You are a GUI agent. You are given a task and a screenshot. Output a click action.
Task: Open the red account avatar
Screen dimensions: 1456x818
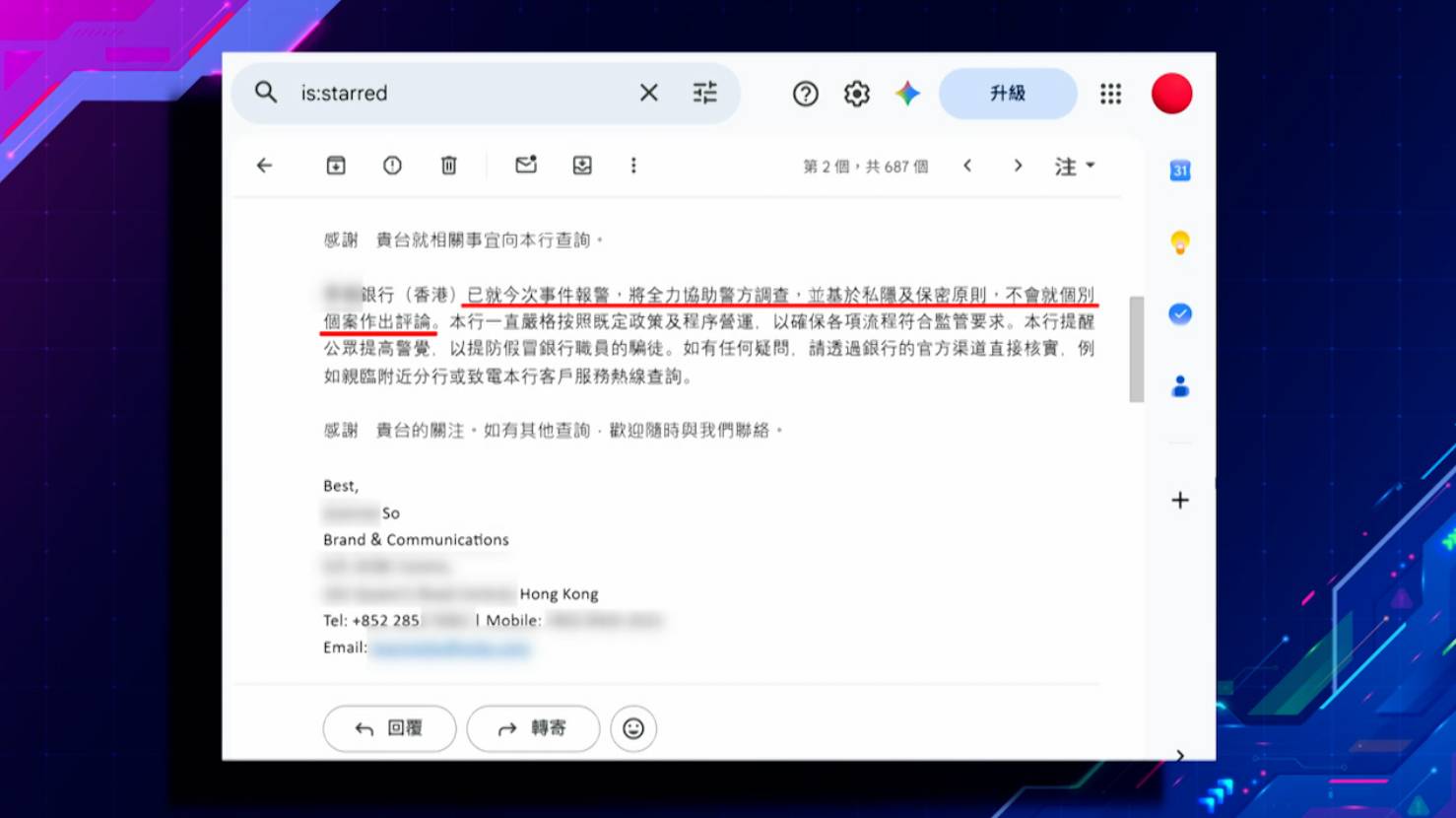(x=1172, y=94)
